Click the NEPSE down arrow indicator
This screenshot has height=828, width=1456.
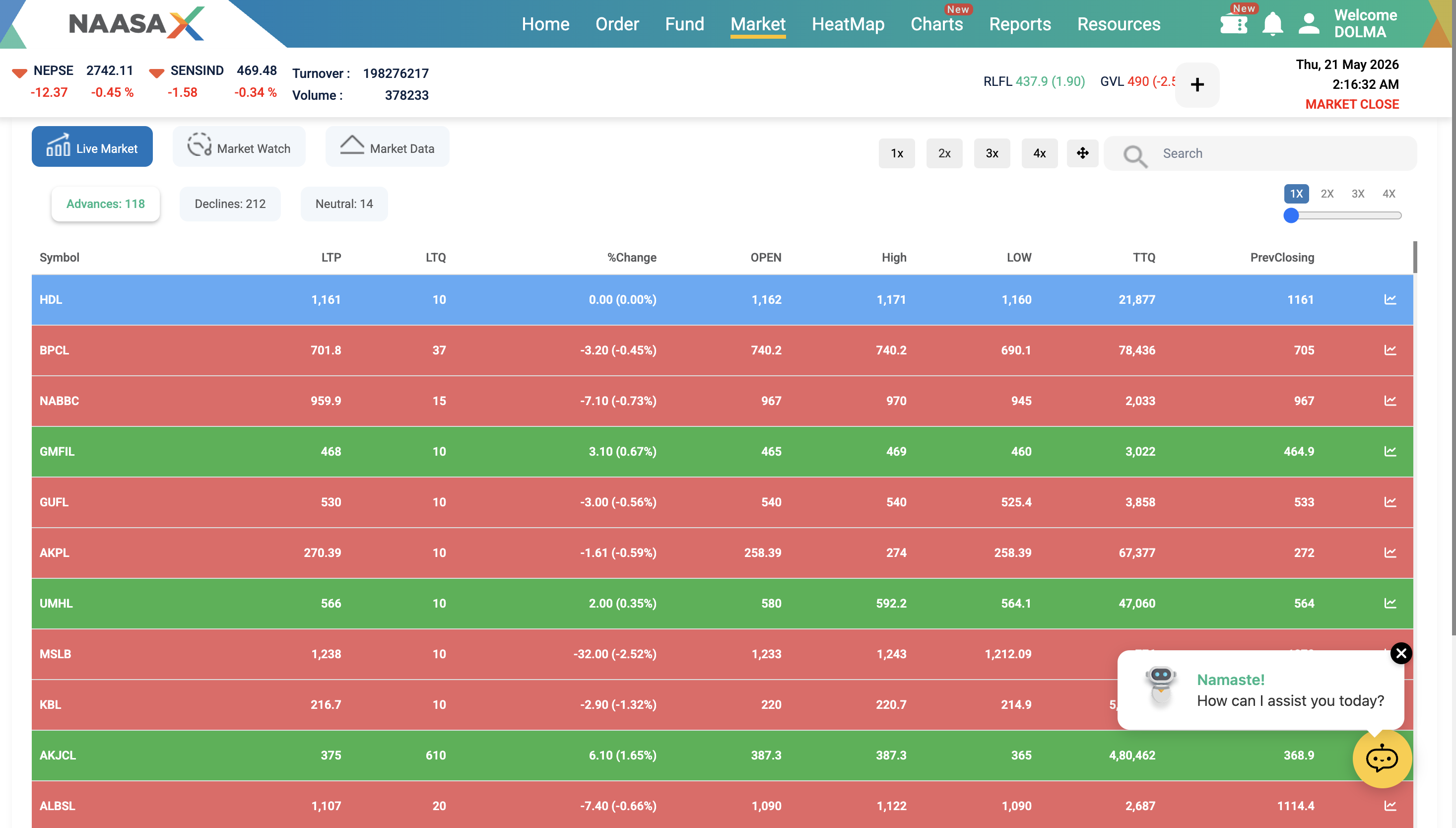[19, 73]
